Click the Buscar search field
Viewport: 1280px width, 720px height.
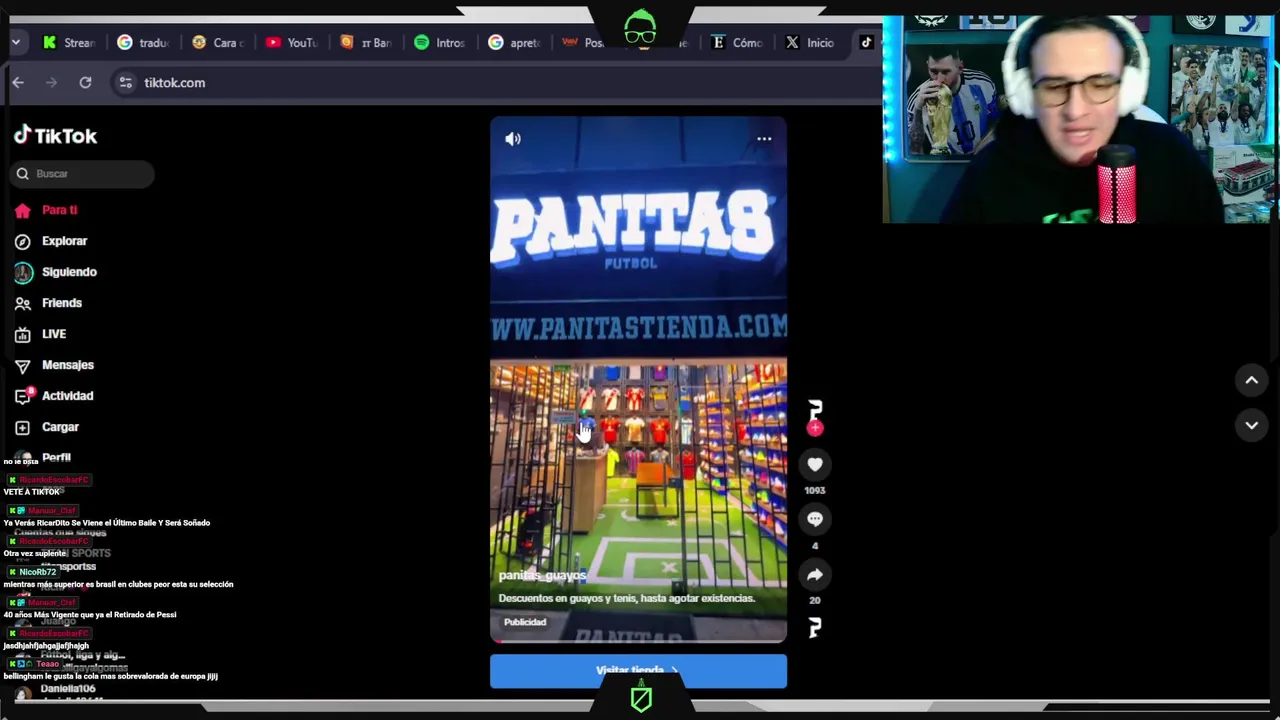(x=84, y=174)
